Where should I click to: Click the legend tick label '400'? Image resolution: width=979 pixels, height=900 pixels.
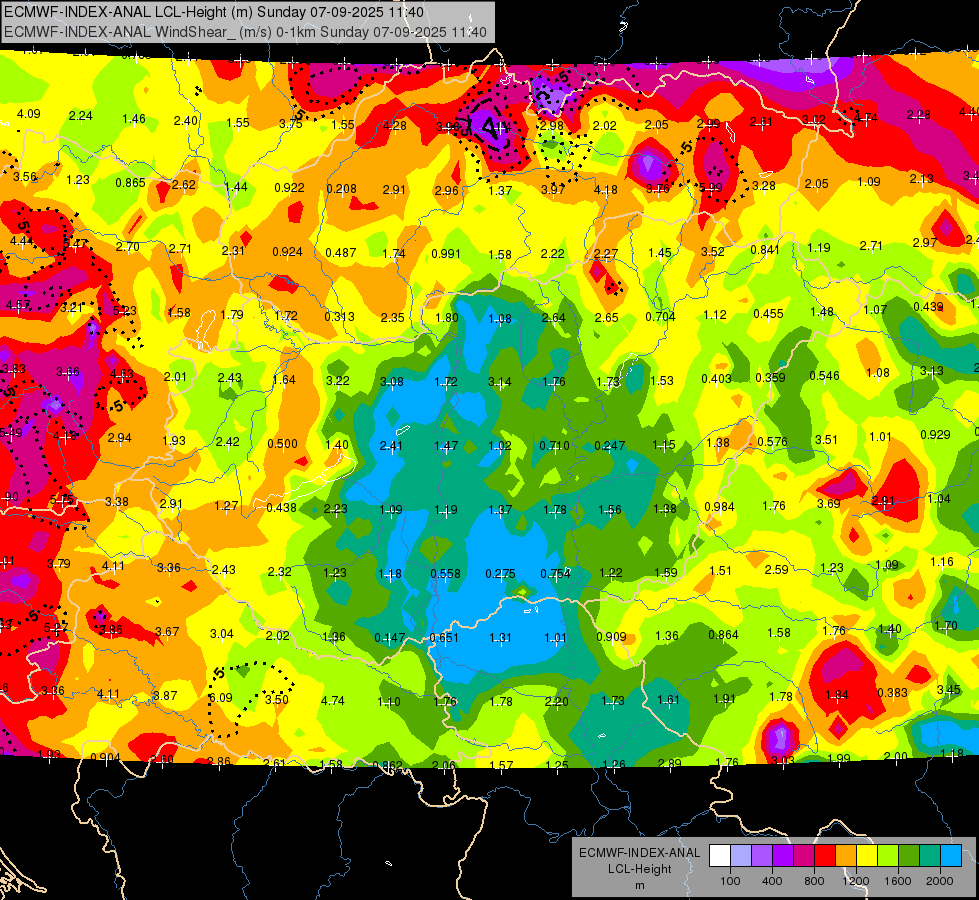click(x=772, y=881)
